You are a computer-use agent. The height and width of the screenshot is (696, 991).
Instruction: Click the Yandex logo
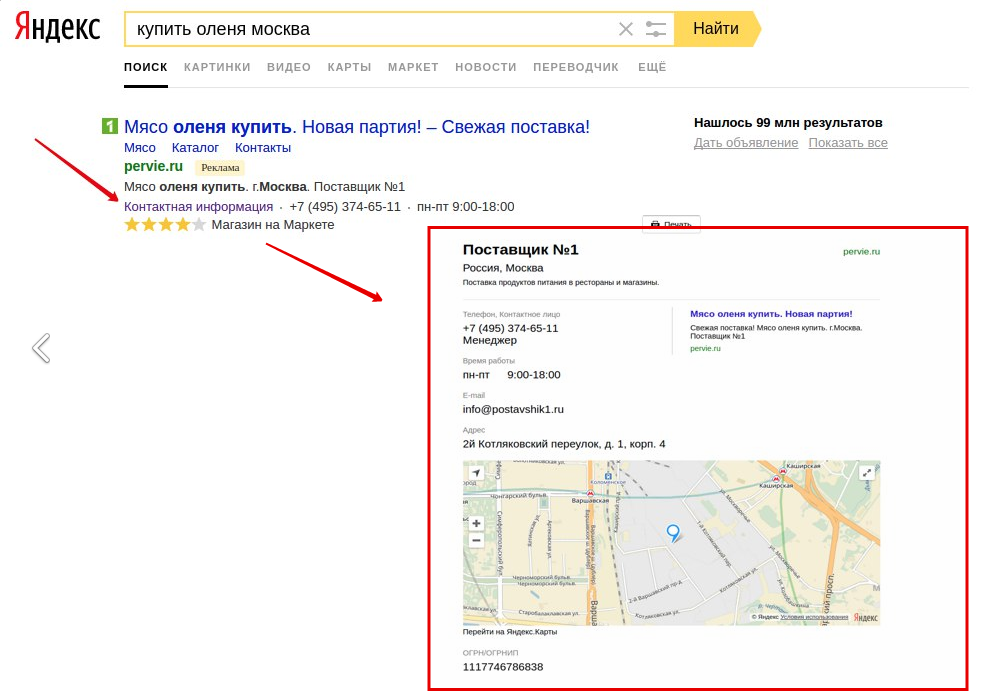coord(58,28)
